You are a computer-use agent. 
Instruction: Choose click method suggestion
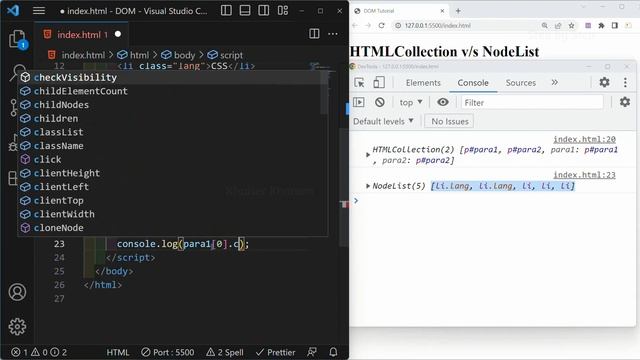coord(172,160)
